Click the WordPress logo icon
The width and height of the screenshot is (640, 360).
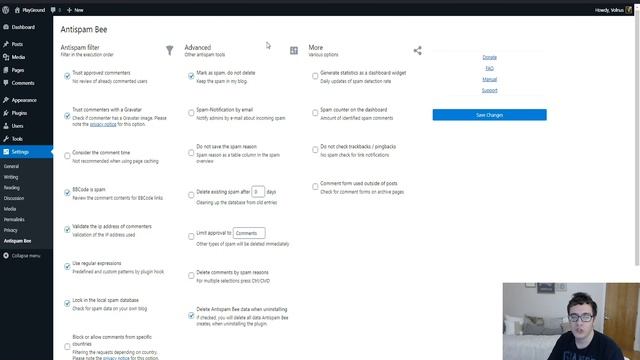(x=6, y=10)
